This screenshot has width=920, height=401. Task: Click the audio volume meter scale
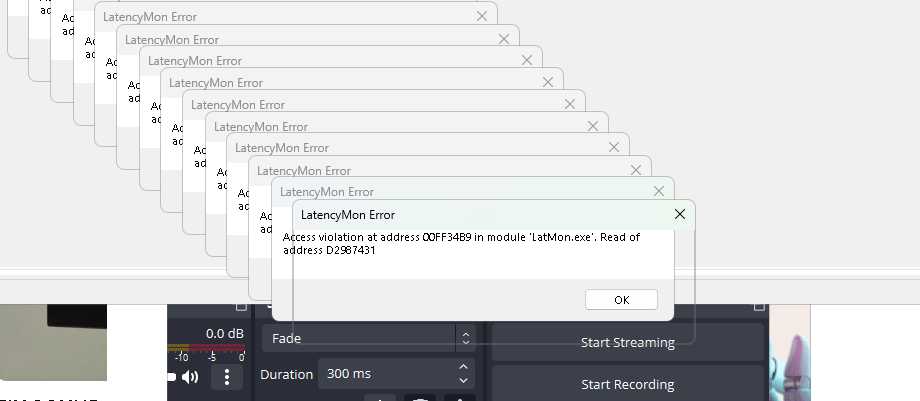click(x=207, y=352)
